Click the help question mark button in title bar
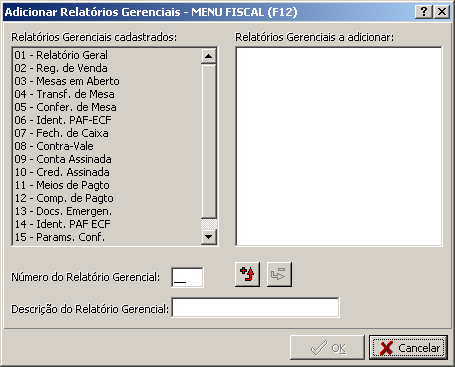The width and height of the screenshot is (455, 367). coord(424,12)
